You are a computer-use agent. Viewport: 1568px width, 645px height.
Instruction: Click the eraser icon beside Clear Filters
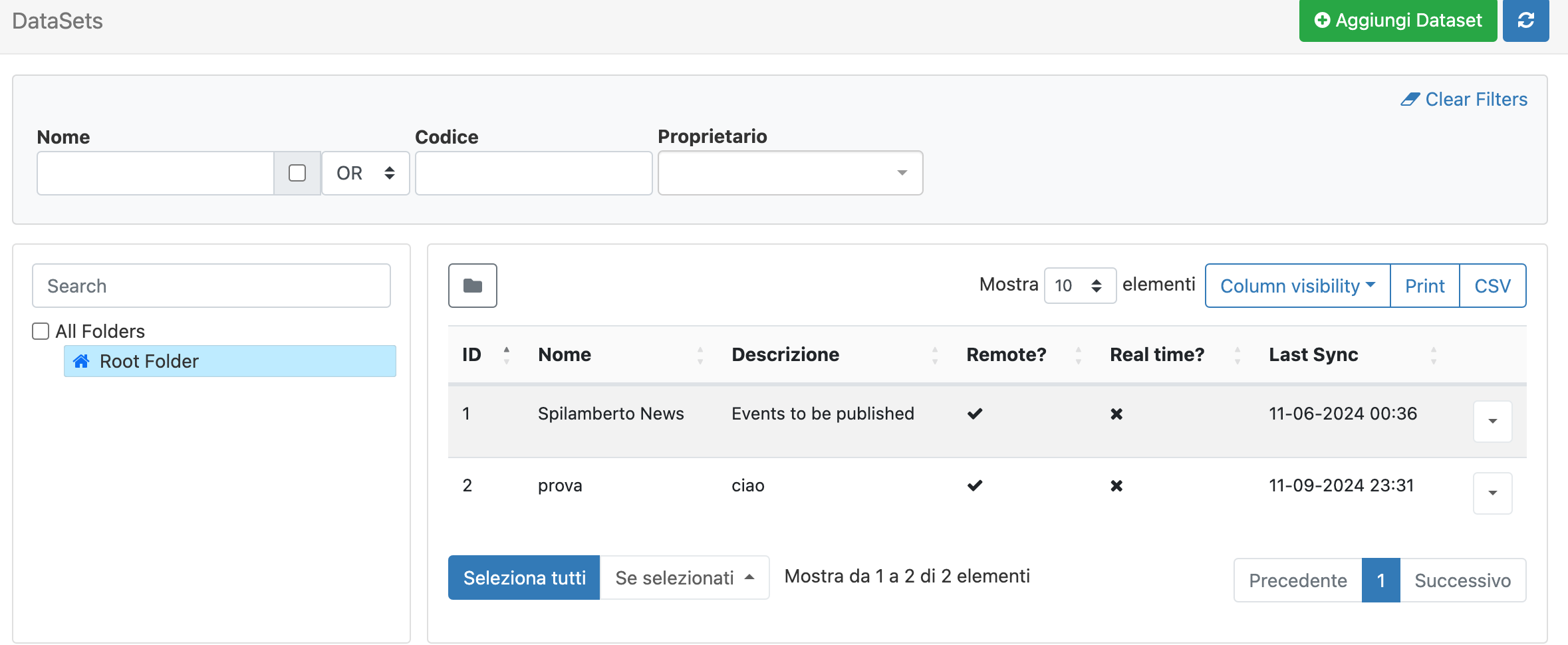coord(1411,99)
